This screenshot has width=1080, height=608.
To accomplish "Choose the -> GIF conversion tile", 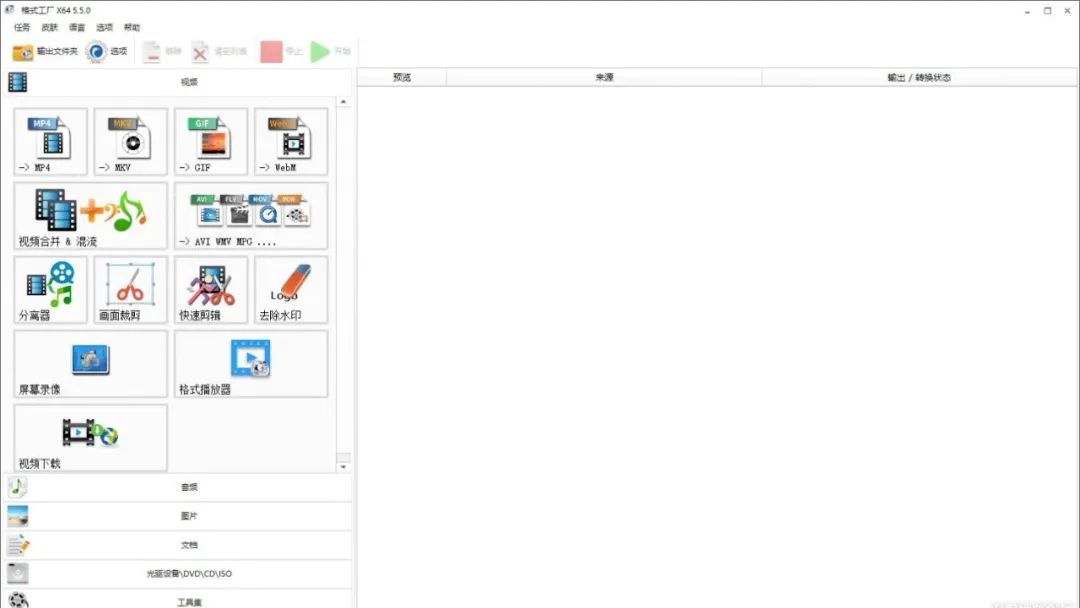I will (211, 141).
